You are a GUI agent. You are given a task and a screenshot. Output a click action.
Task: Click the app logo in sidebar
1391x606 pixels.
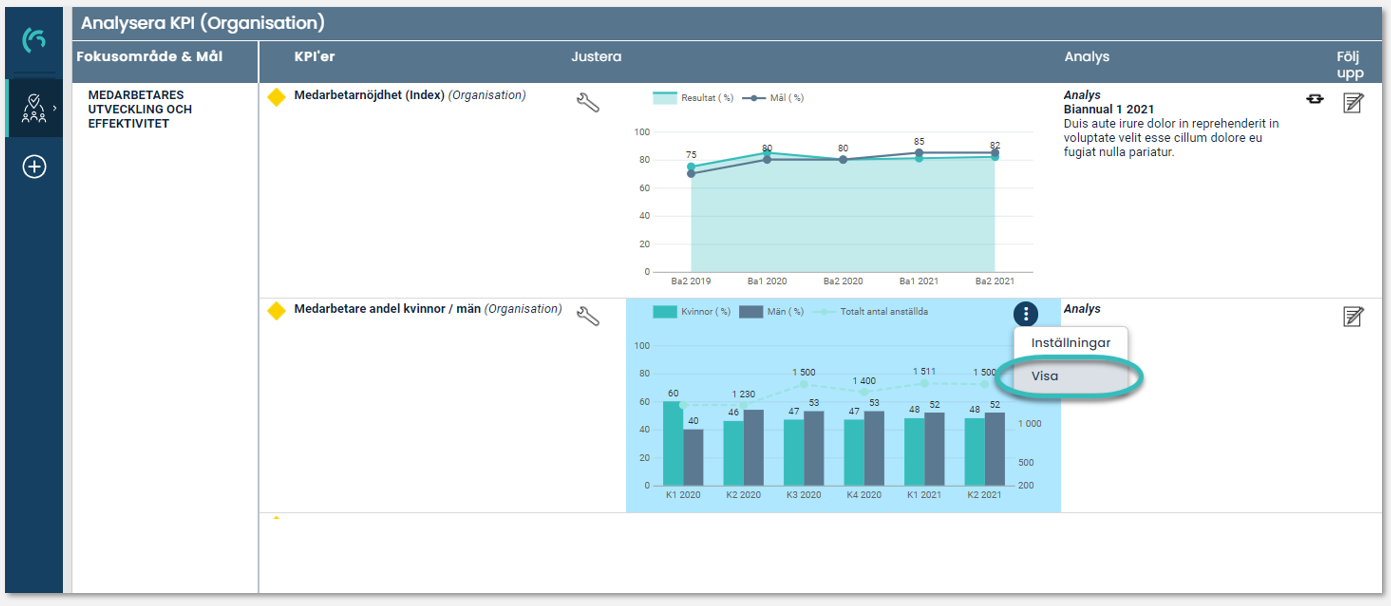34,40
